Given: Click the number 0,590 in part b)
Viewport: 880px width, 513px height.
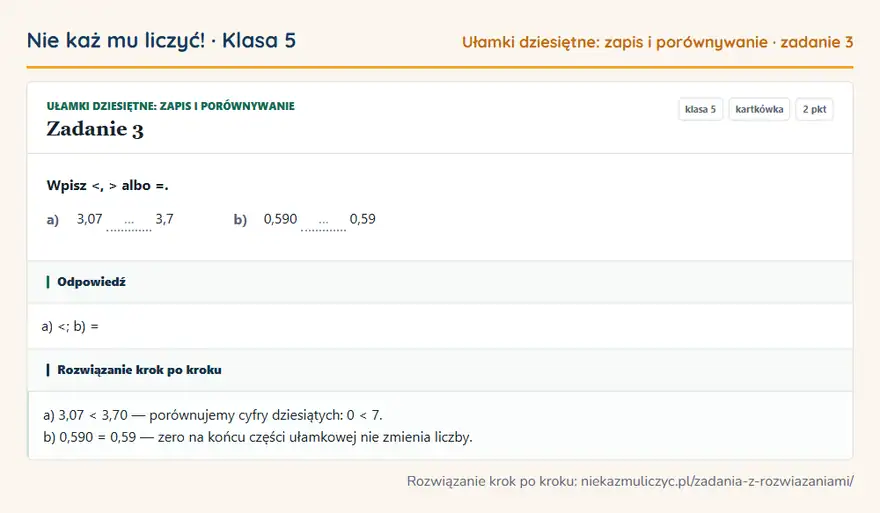Looking at the screenshot, I should click(x=281, y=219).
